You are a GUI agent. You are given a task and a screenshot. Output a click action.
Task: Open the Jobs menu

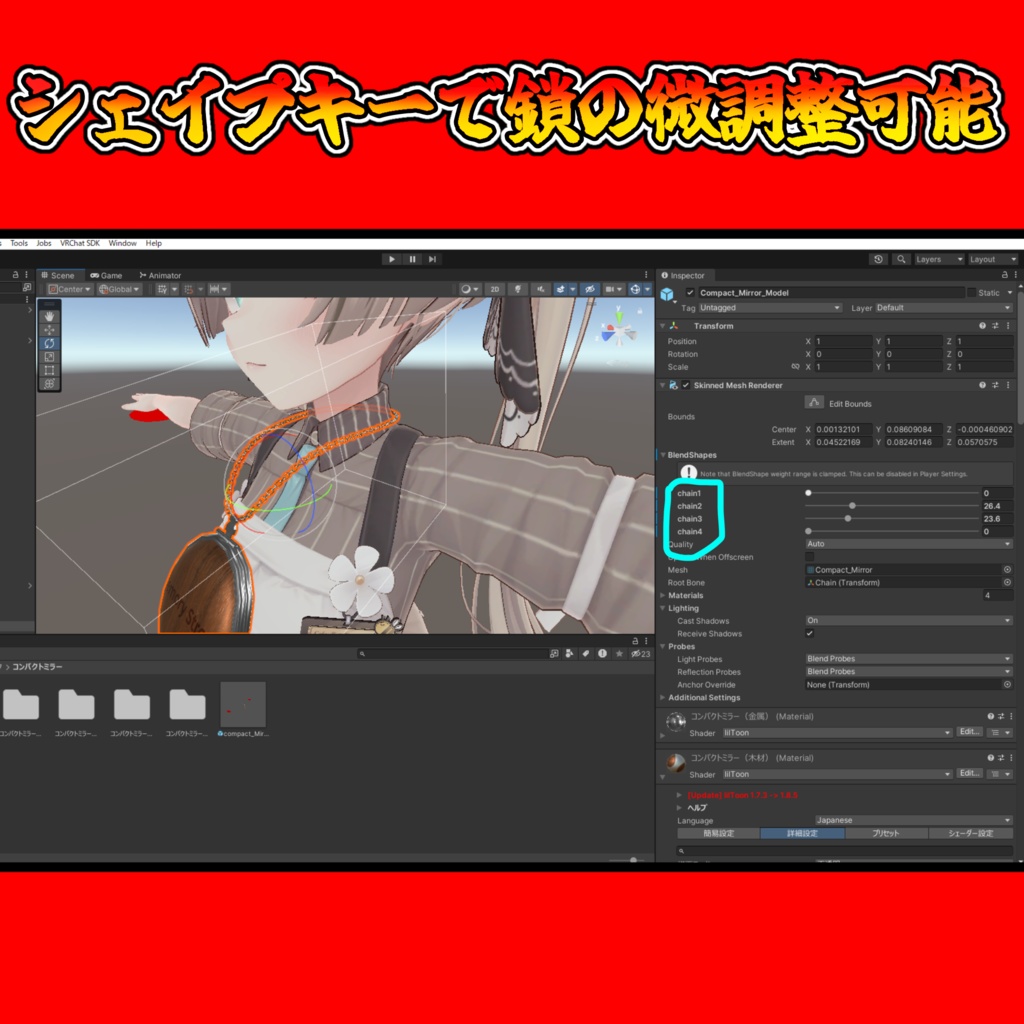coord(44,243)
